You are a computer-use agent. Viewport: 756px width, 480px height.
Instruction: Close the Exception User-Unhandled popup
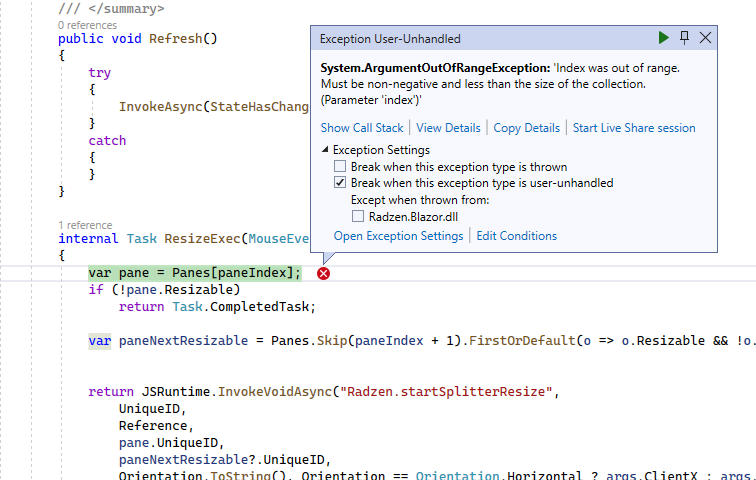[x=705, y=38]
